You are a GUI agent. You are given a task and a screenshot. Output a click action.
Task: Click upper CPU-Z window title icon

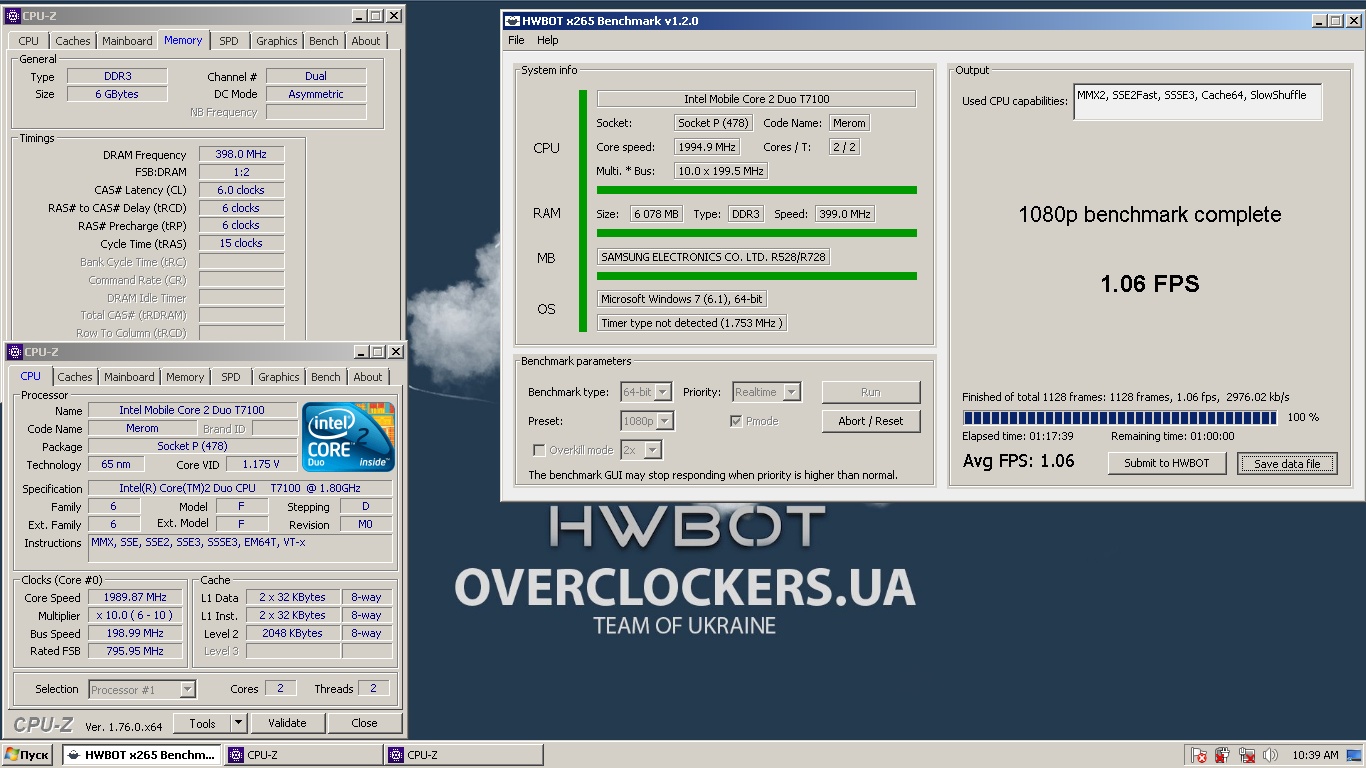[13, 15]
